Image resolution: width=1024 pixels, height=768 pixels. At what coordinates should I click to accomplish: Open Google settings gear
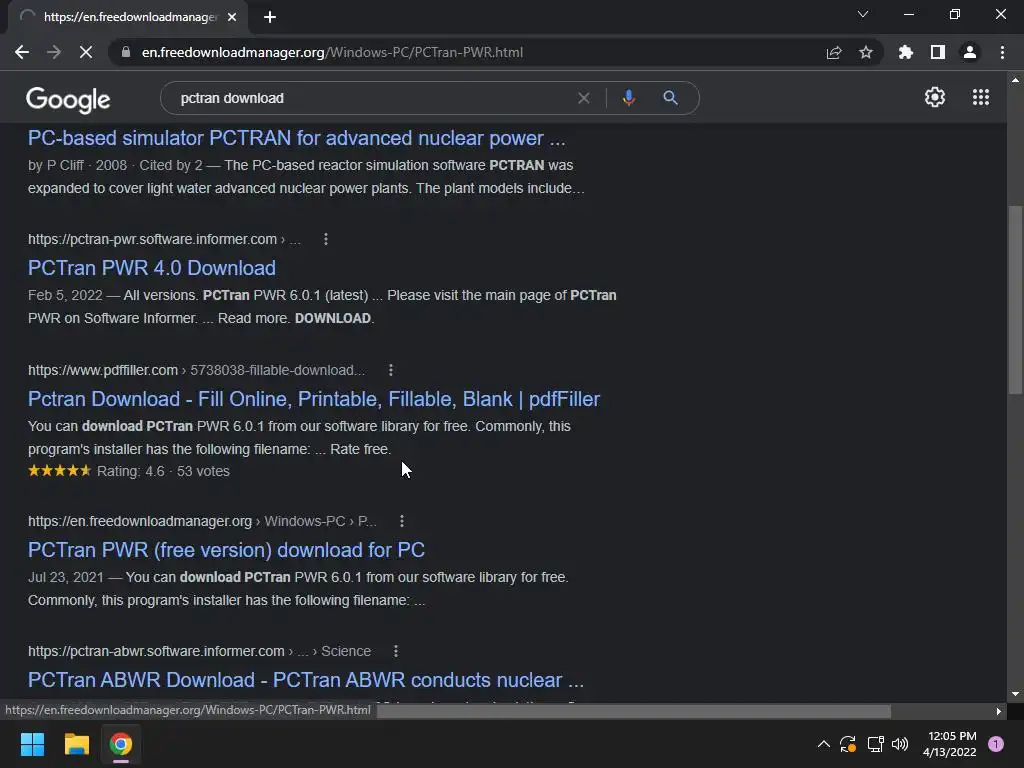tap(935, 97)
